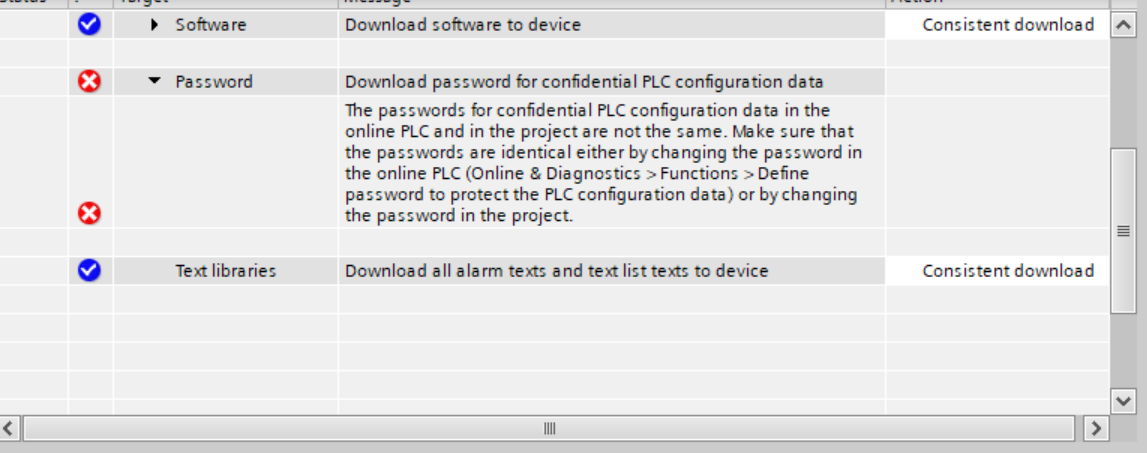Click the horizontal scrollbar right arrow
The height and width of the screenshot is (453, 1147).
(x=1096, y=429)
